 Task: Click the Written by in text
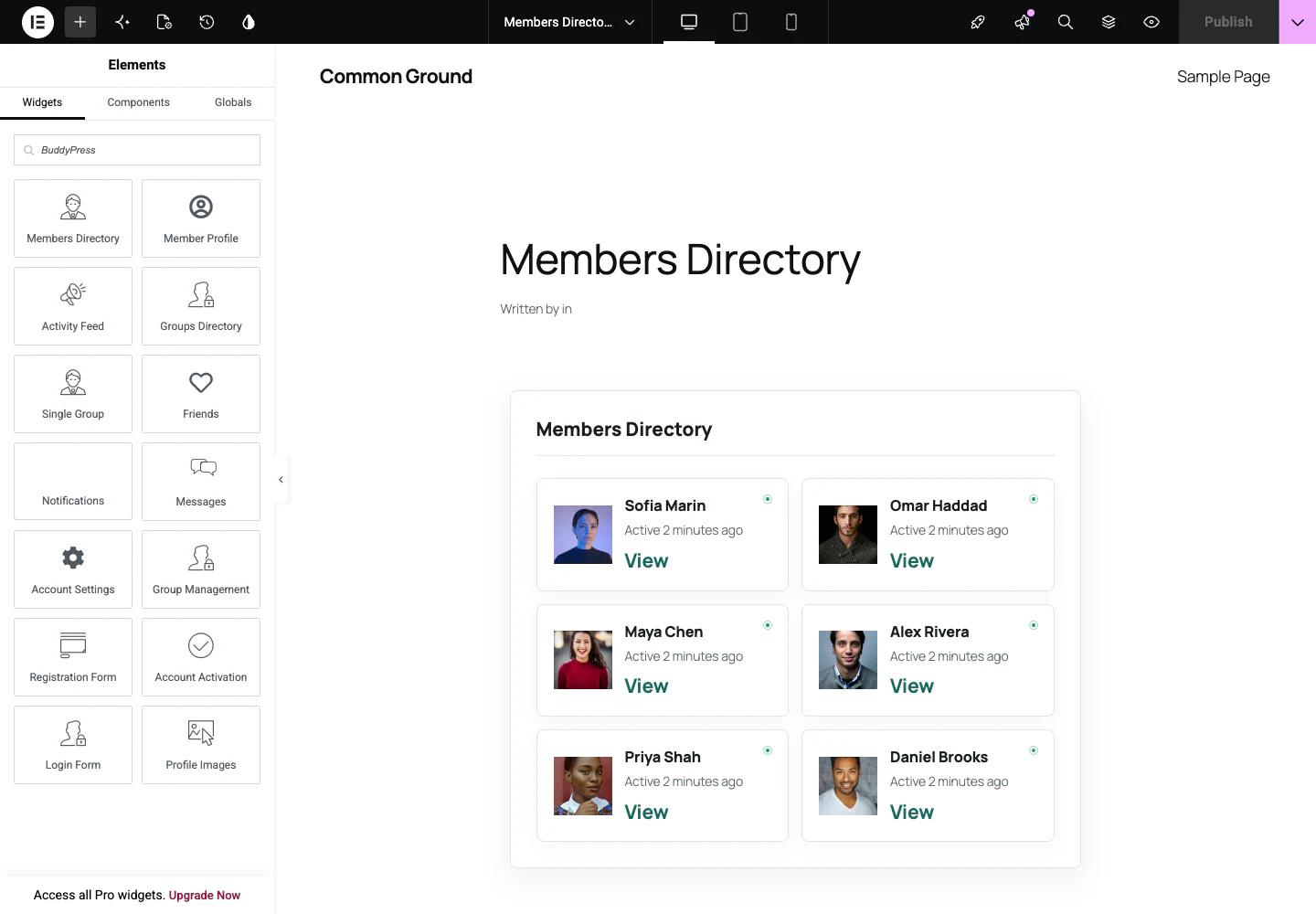tap(536, 309)
